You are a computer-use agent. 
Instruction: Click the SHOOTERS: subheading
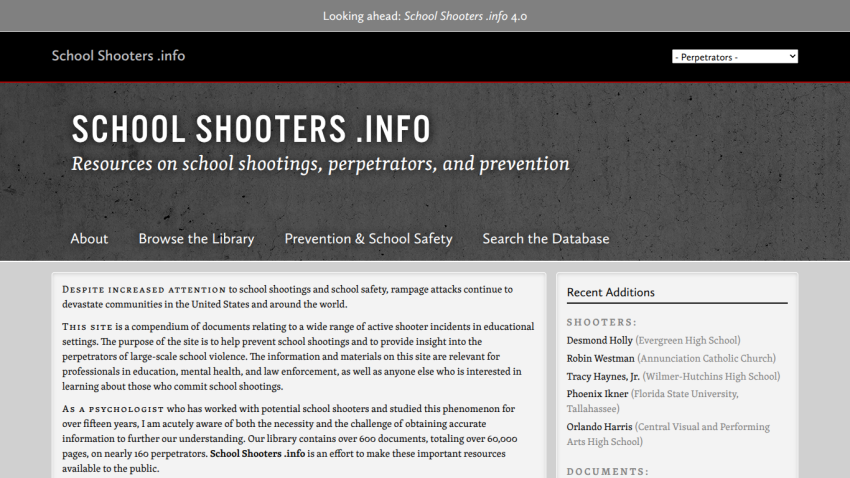tap(602, 322)
